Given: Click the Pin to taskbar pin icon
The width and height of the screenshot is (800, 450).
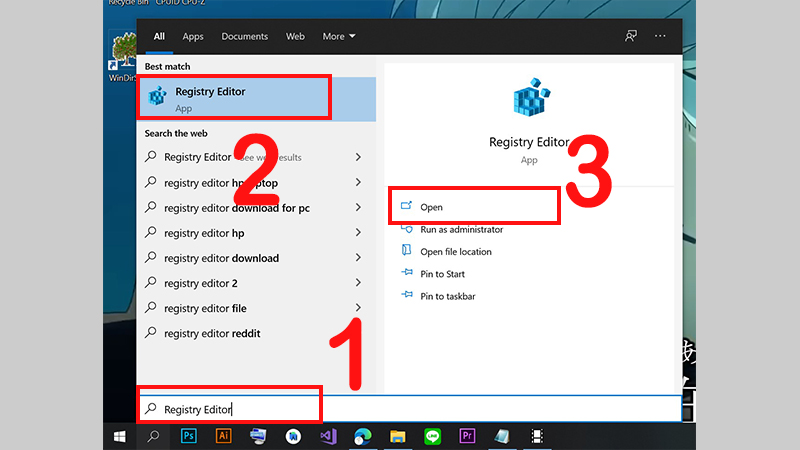Looking at the screenshot, I should pos(407,295).
